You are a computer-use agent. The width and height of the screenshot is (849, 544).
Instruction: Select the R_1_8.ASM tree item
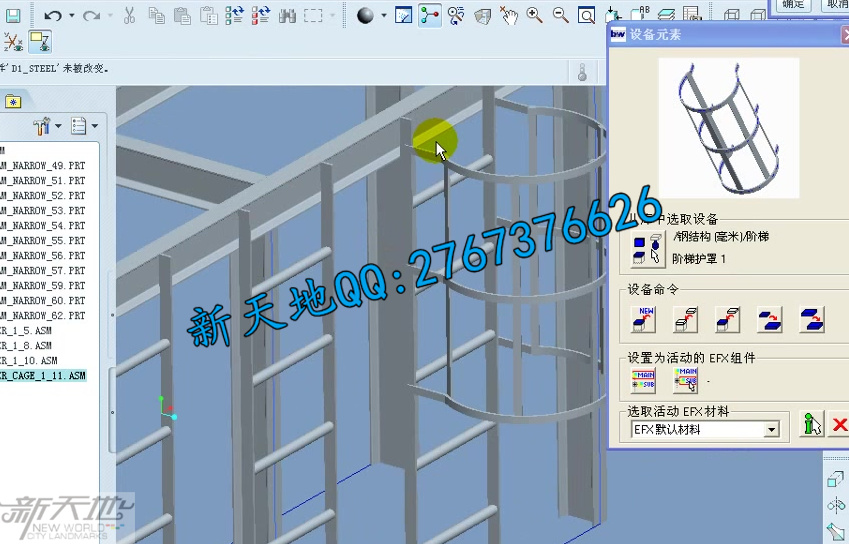26,345
